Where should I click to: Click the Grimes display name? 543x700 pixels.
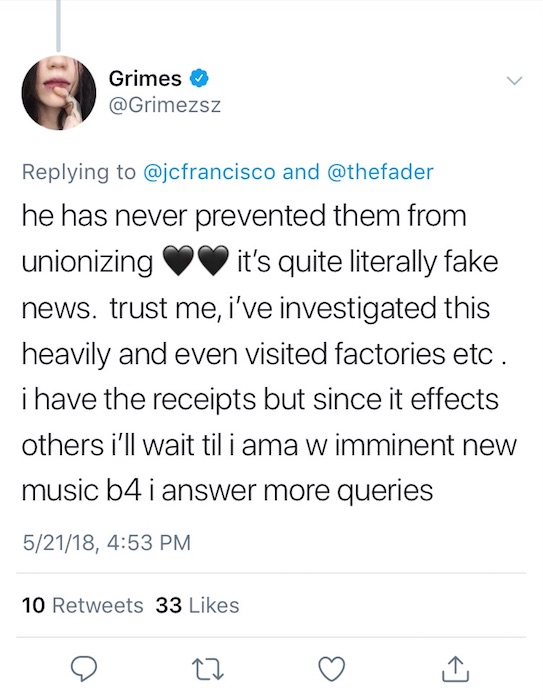tap(145, 79)
